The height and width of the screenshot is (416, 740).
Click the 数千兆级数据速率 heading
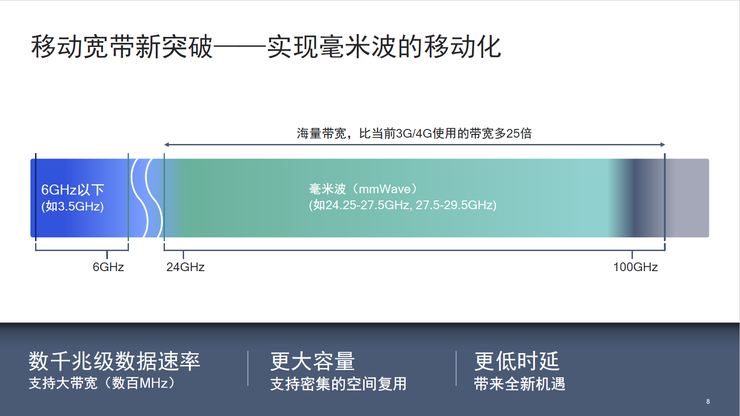pos(114,361)
